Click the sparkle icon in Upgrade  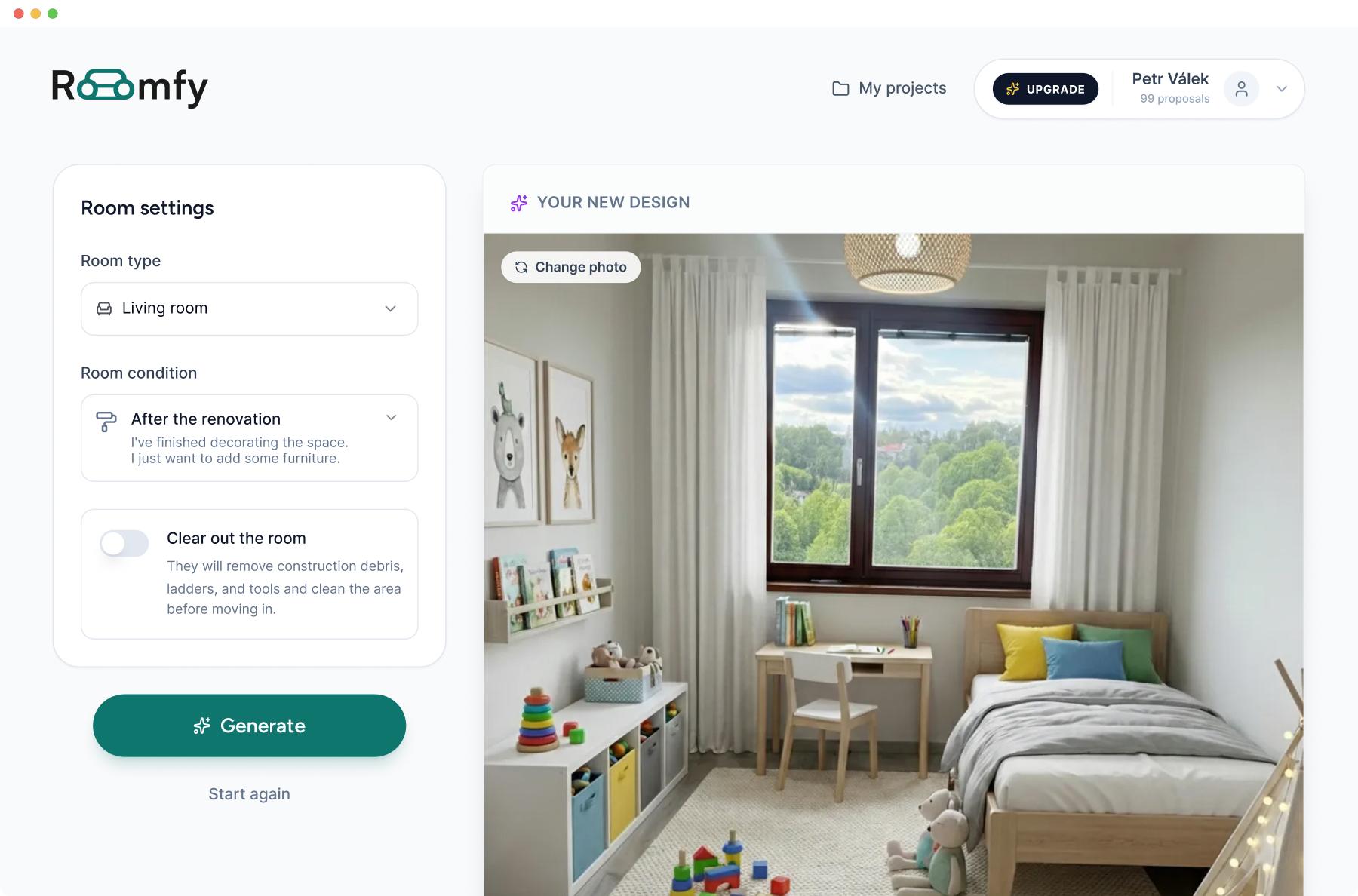pos(1013,89)
